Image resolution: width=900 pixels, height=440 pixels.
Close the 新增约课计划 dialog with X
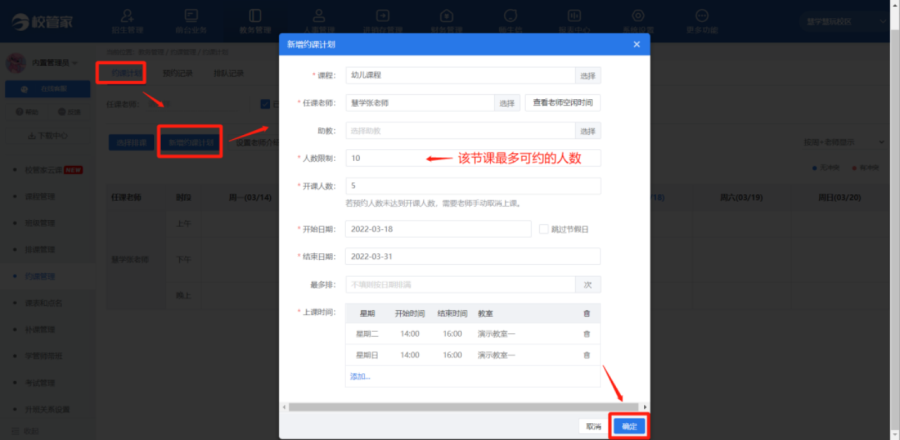[x=636, y=44]
